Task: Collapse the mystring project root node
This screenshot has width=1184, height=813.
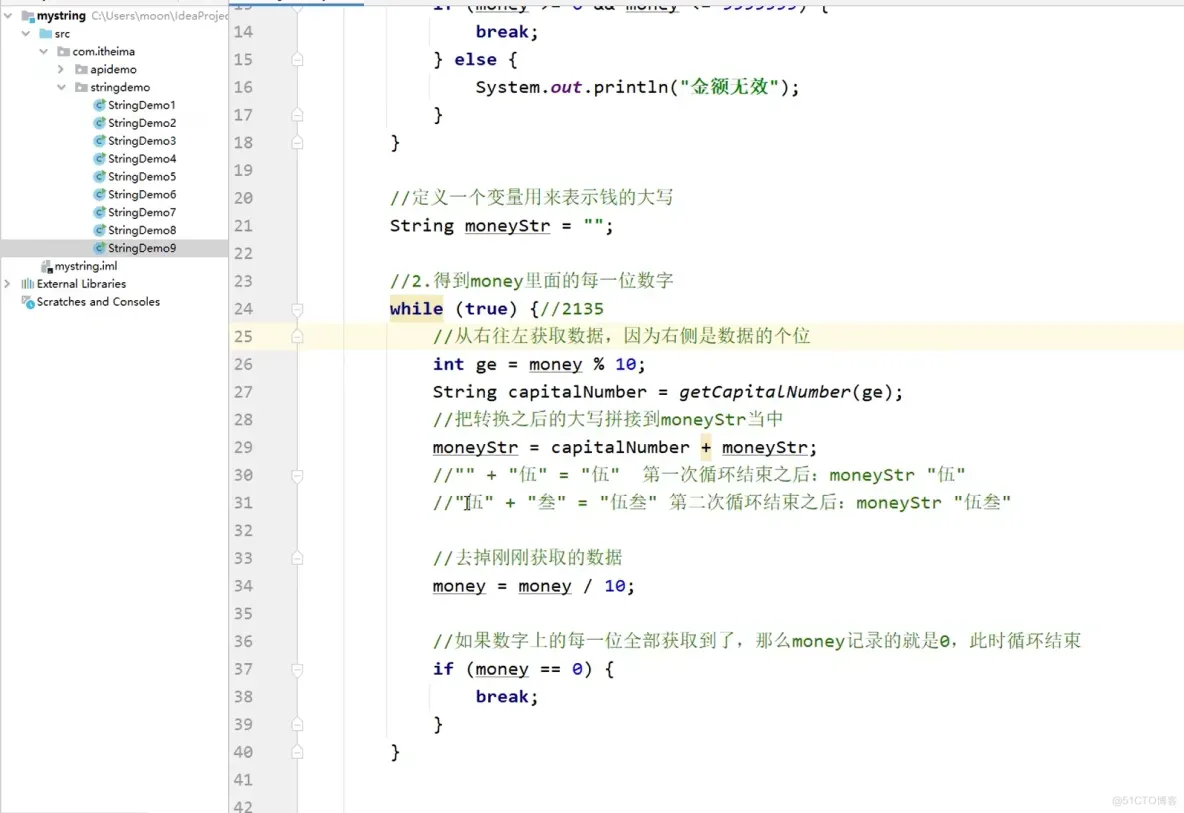Action: coord(8,15)
